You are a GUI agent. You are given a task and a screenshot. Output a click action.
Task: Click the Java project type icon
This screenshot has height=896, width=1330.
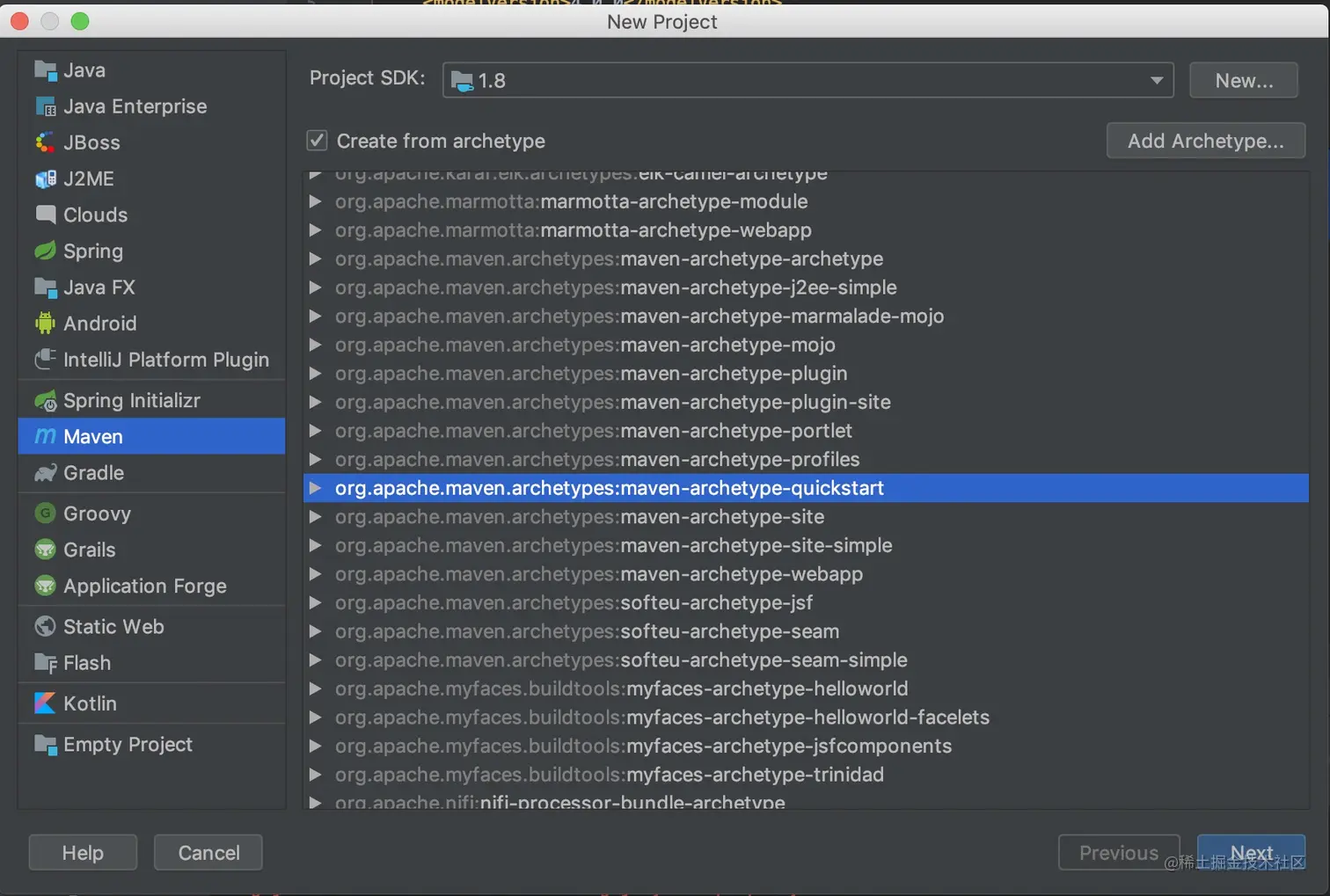45,70
